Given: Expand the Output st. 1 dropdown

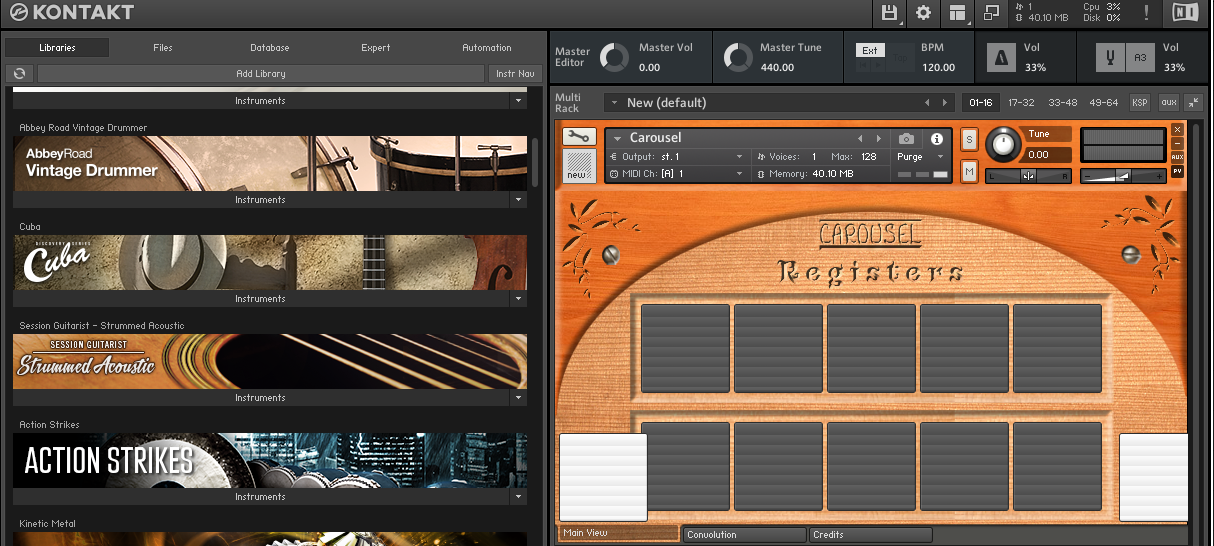Looking at the screenshot, I should tap(739, 157).
